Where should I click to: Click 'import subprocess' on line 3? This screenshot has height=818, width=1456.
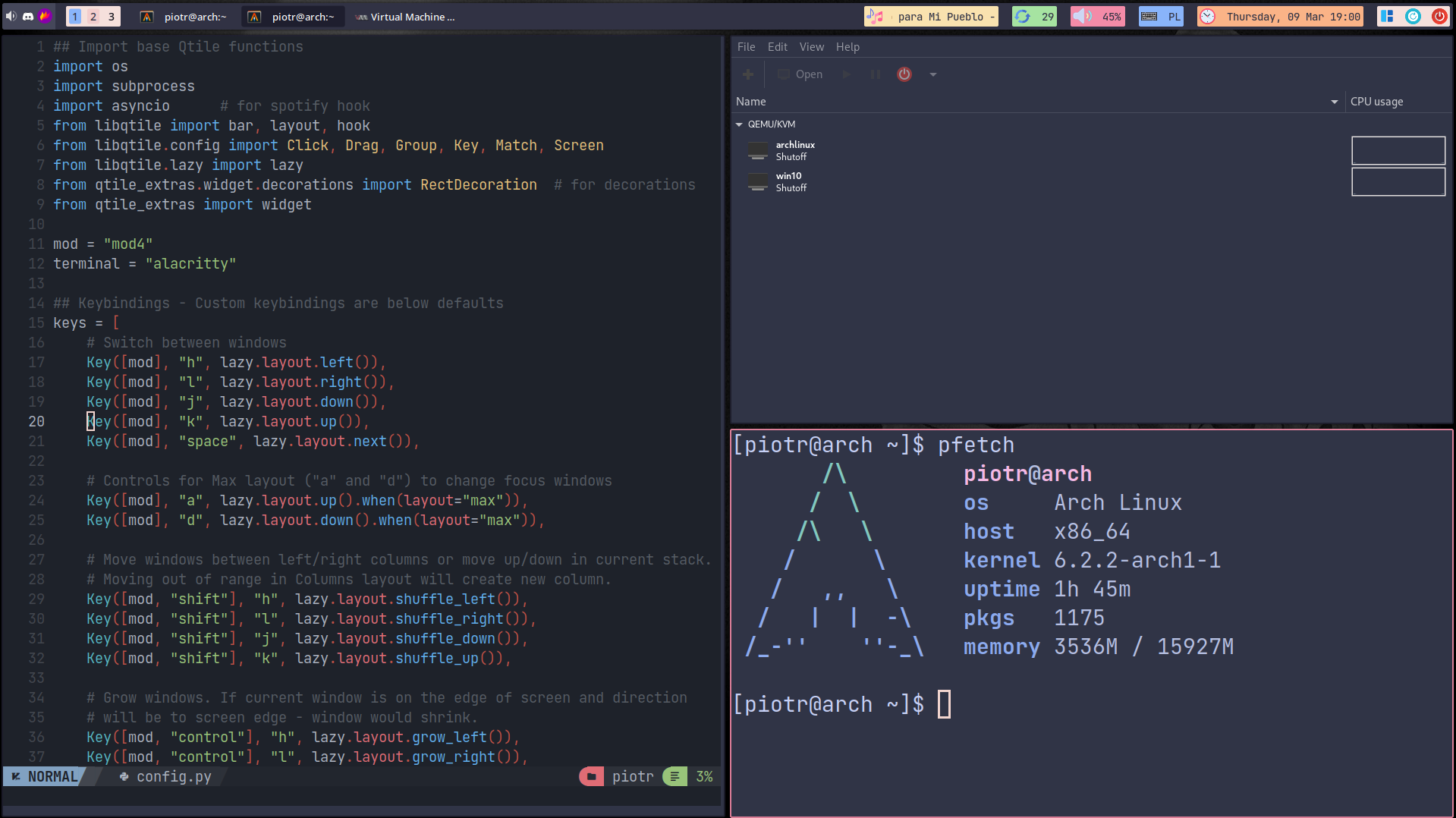pyautogui.click(x=124, y=87)
